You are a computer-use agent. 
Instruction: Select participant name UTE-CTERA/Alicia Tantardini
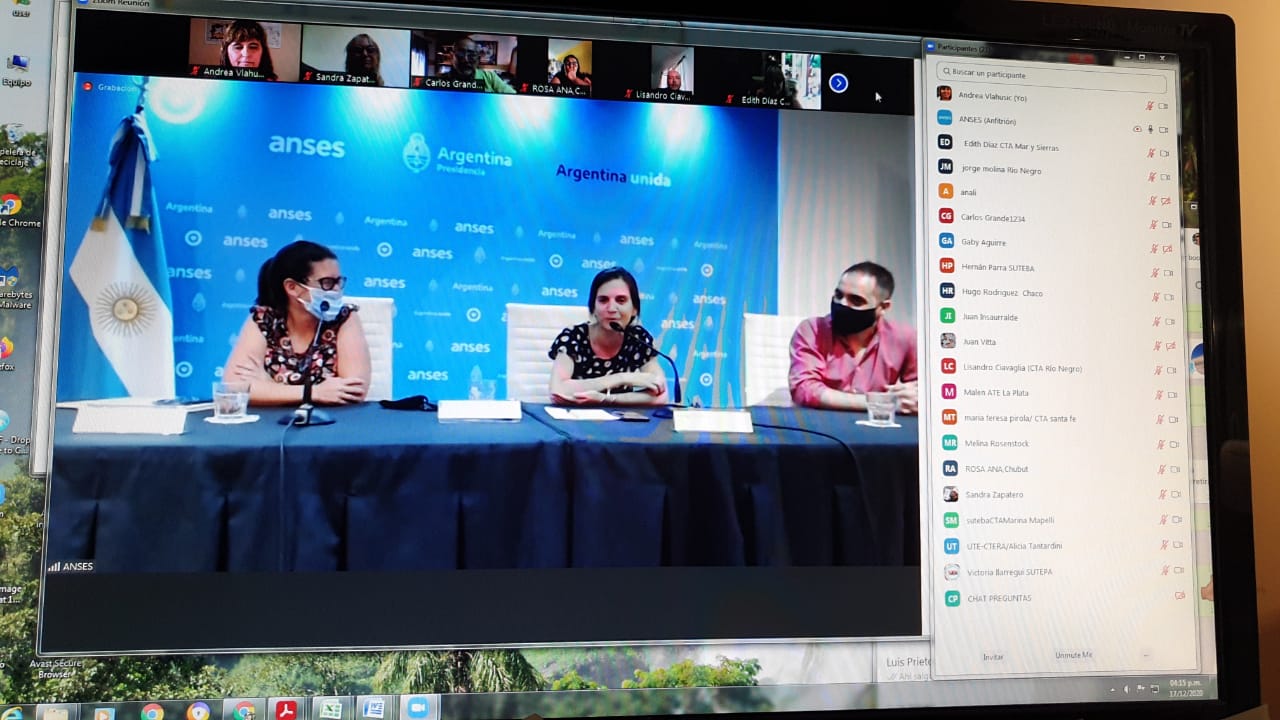(x=1014, y=546)
